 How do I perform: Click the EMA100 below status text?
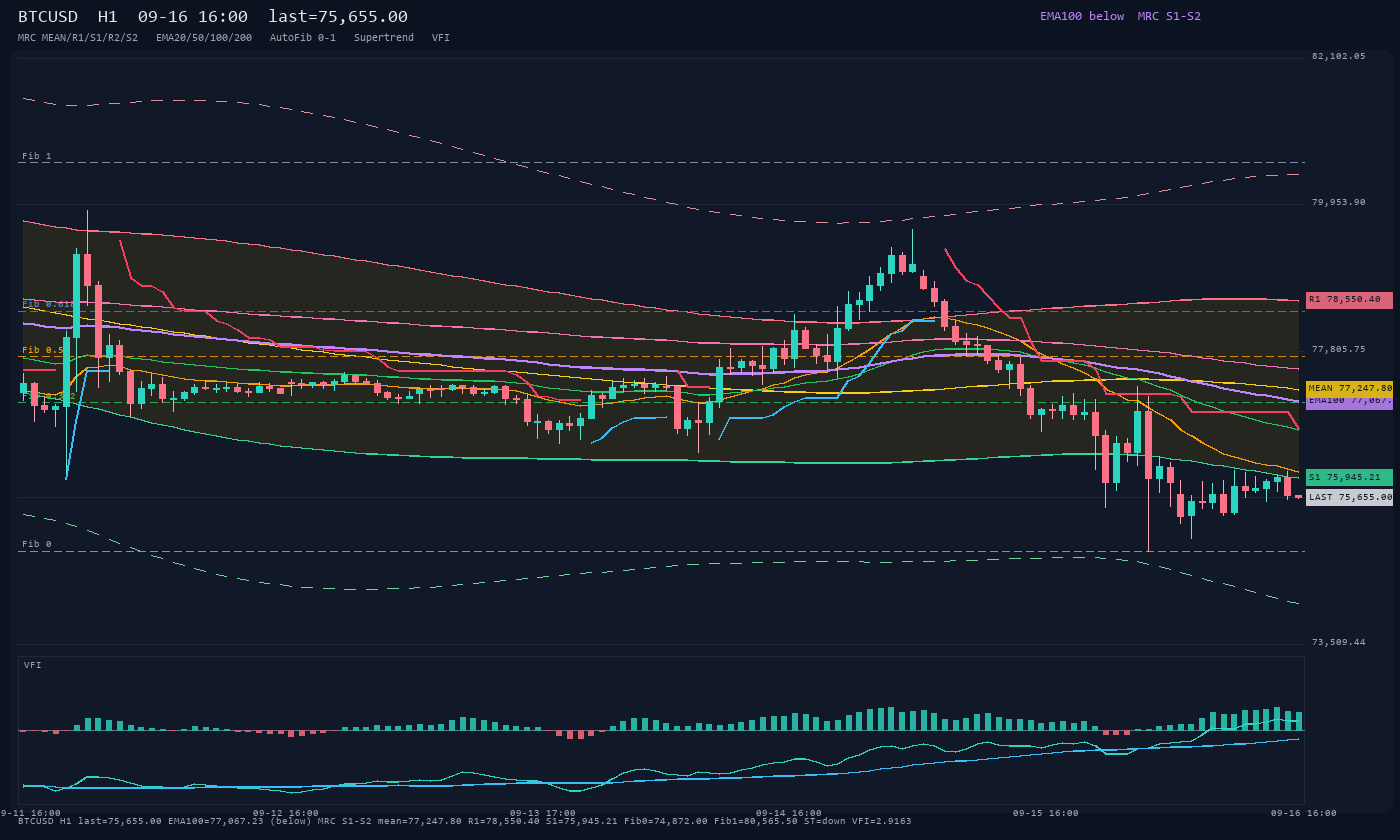pyautogui.click(x=1082, y=16)
